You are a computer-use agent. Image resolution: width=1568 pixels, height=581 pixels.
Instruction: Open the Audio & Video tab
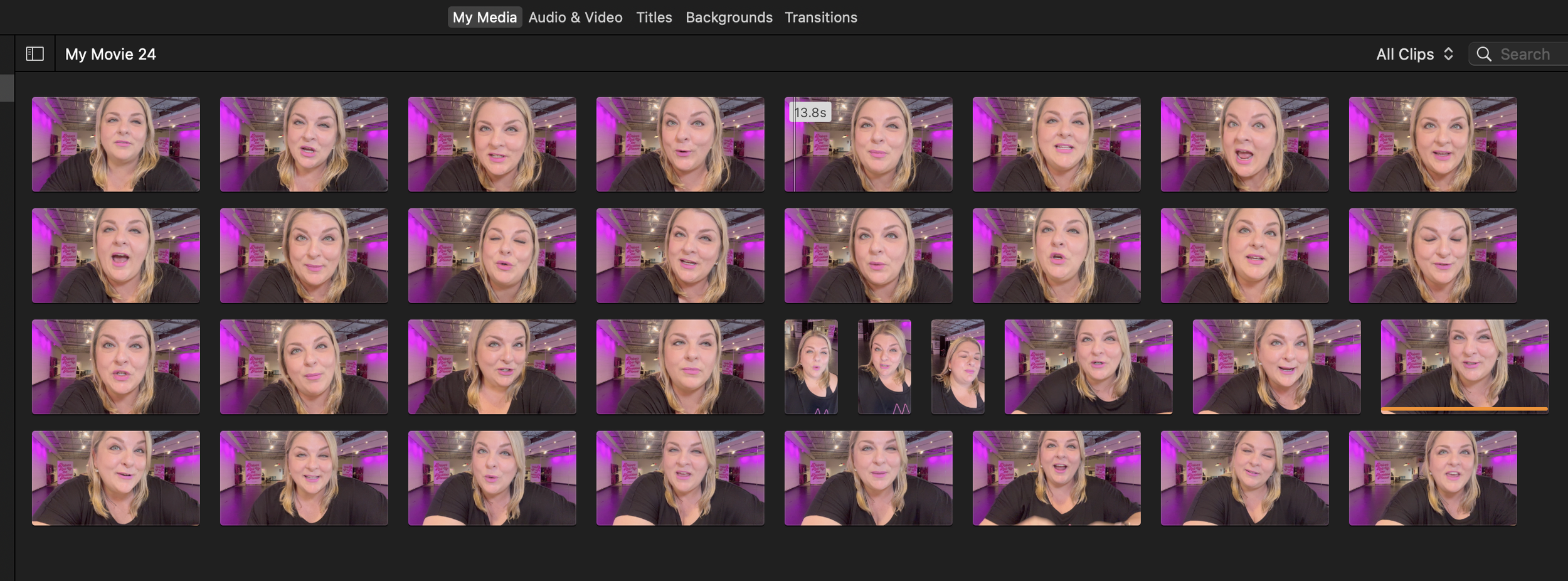point(575,18)
